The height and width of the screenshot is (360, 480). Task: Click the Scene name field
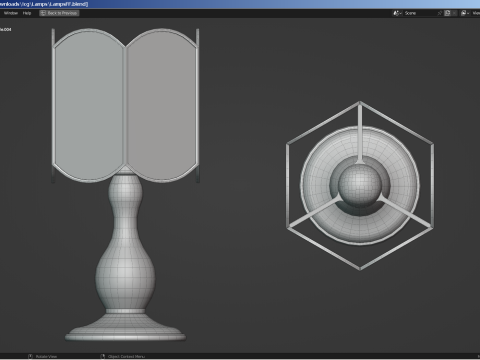pyautogui.click(x=420, y=13)
